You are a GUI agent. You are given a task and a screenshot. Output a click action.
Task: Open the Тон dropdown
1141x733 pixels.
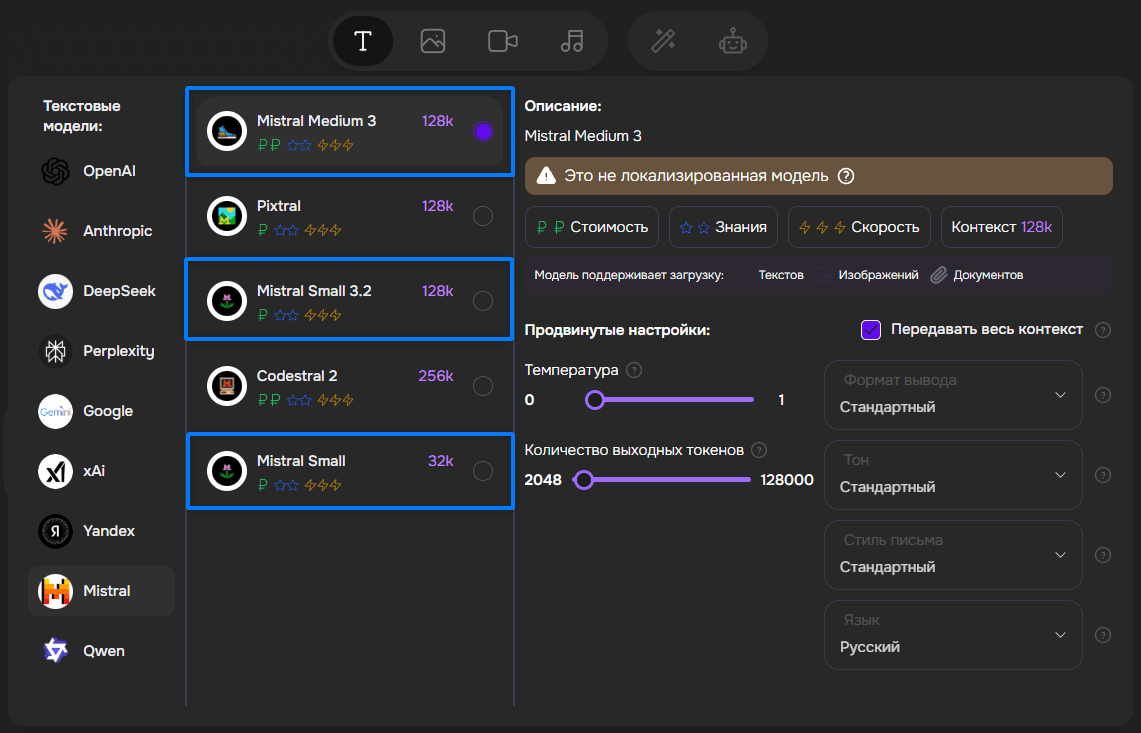point(953,475)
